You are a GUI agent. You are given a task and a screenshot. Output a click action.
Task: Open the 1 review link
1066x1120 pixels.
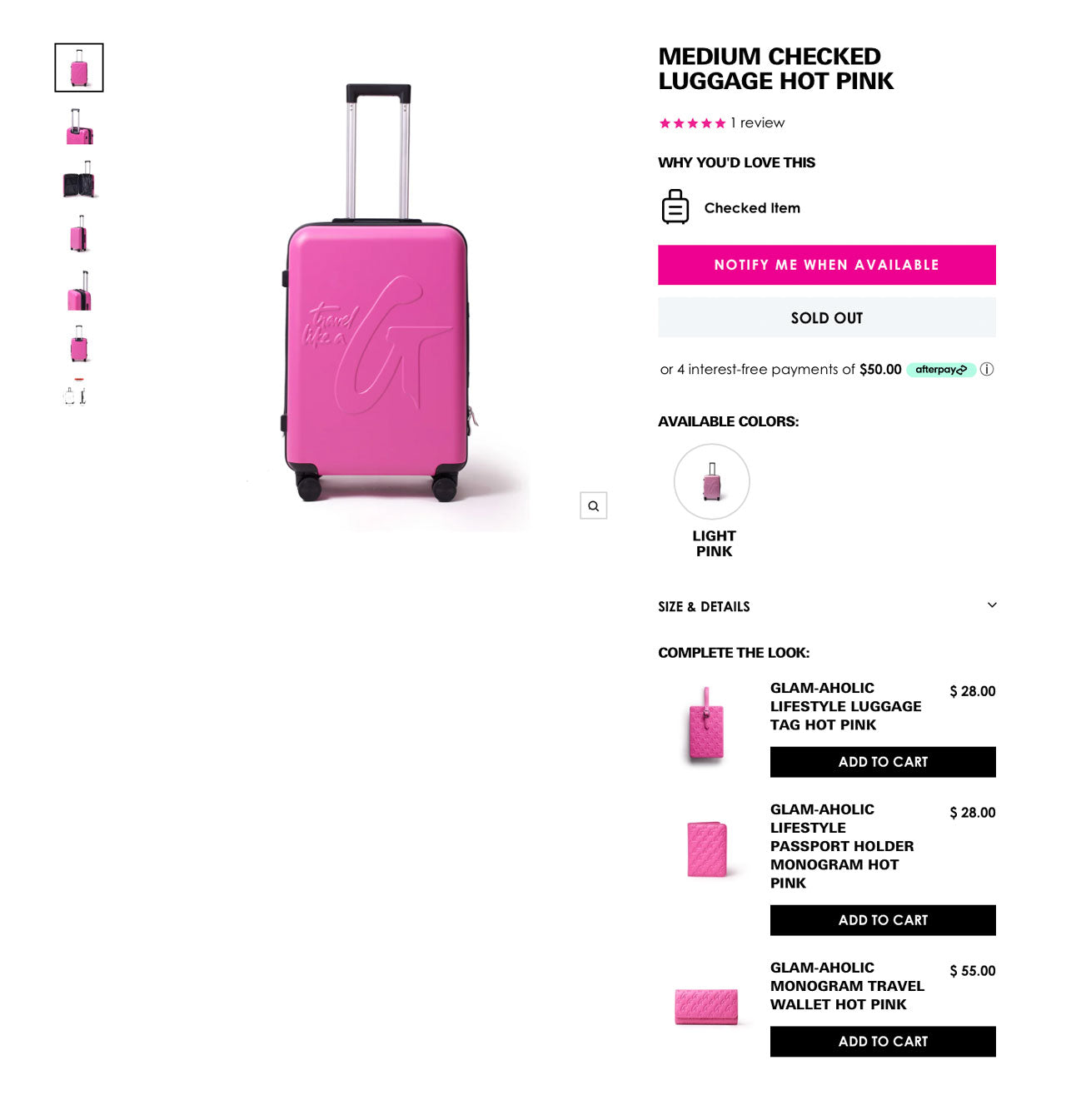757,123
